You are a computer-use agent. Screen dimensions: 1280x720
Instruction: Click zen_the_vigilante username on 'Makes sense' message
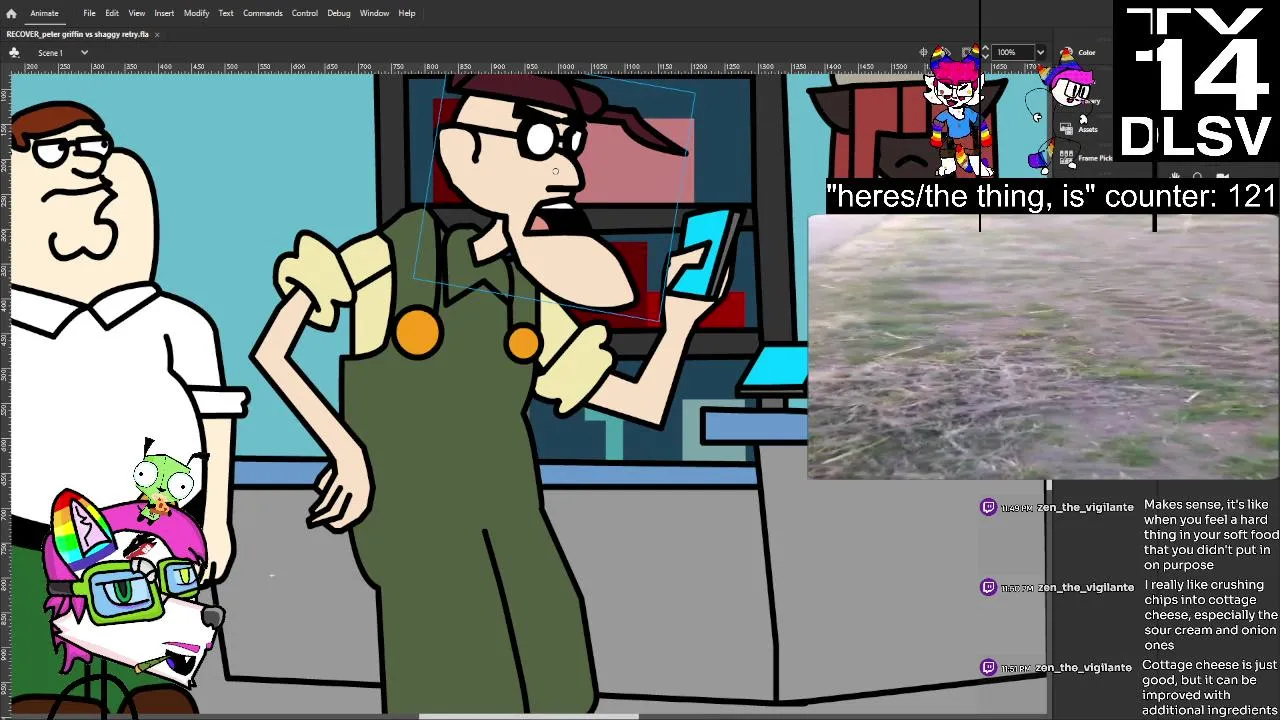coord(1085,507)
